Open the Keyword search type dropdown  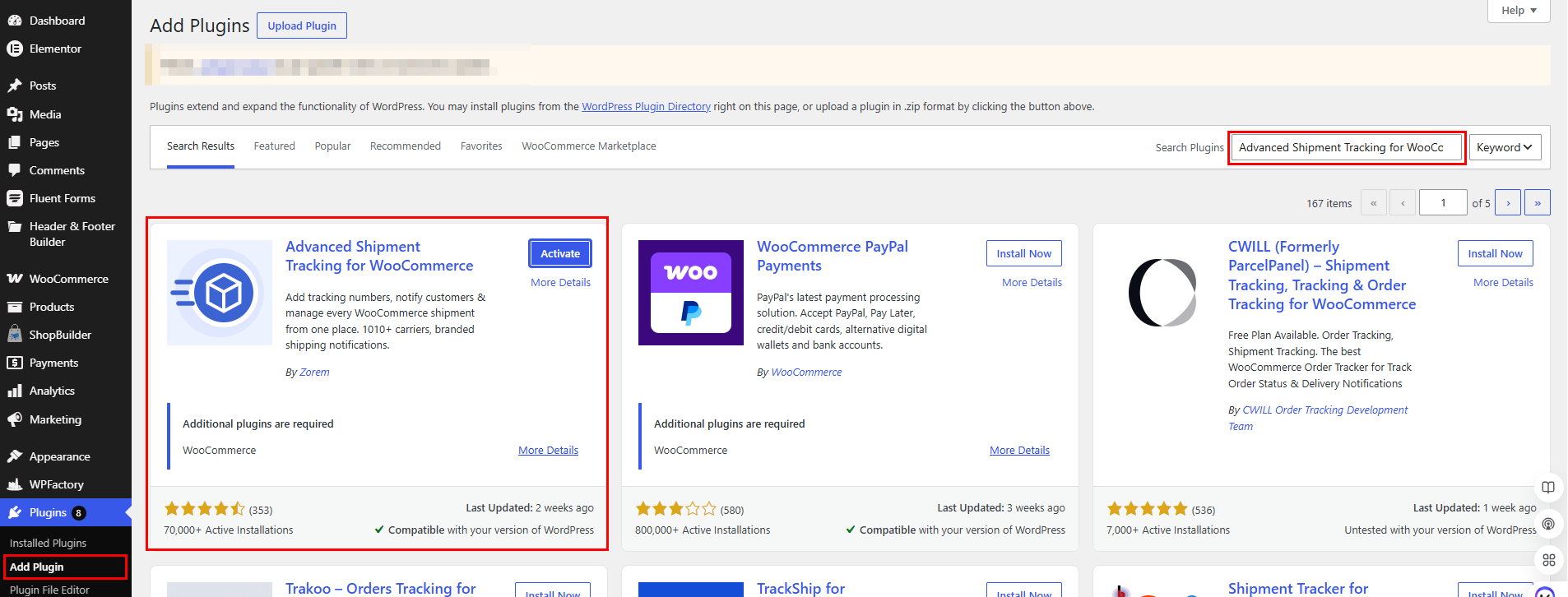[1505, 147]
